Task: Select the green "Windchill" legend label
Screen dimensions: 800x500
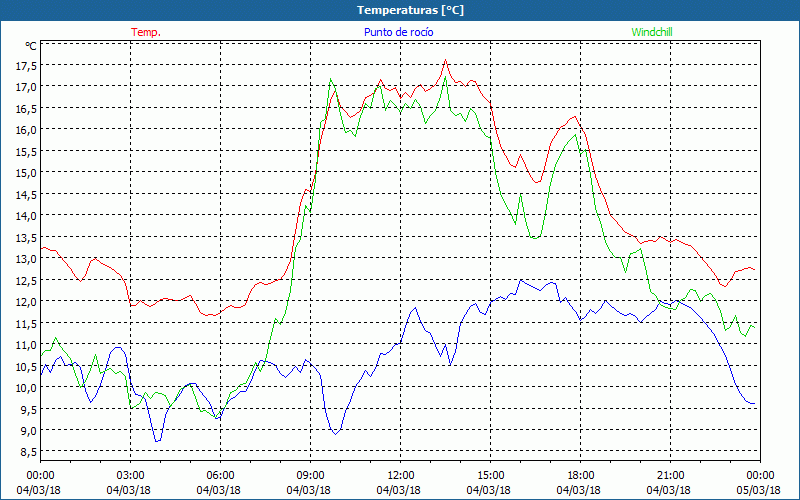Action: click(x=652, y=32)
